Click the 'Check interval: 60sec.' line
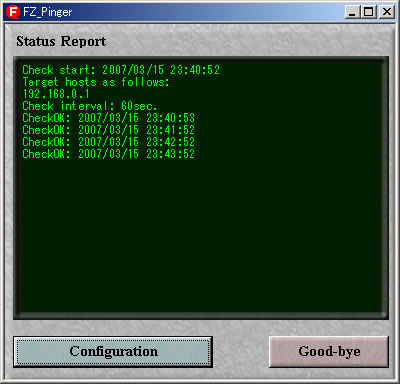The height and width of the screenshot is (384, 400). tap(89, 106)
